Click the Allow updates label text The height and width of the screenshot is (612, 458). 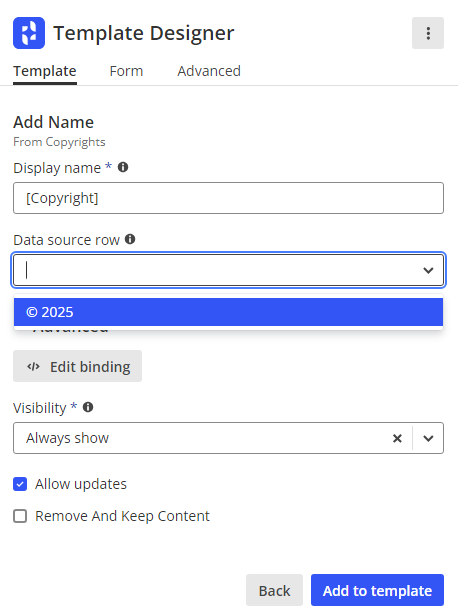(x=81, y=484)
